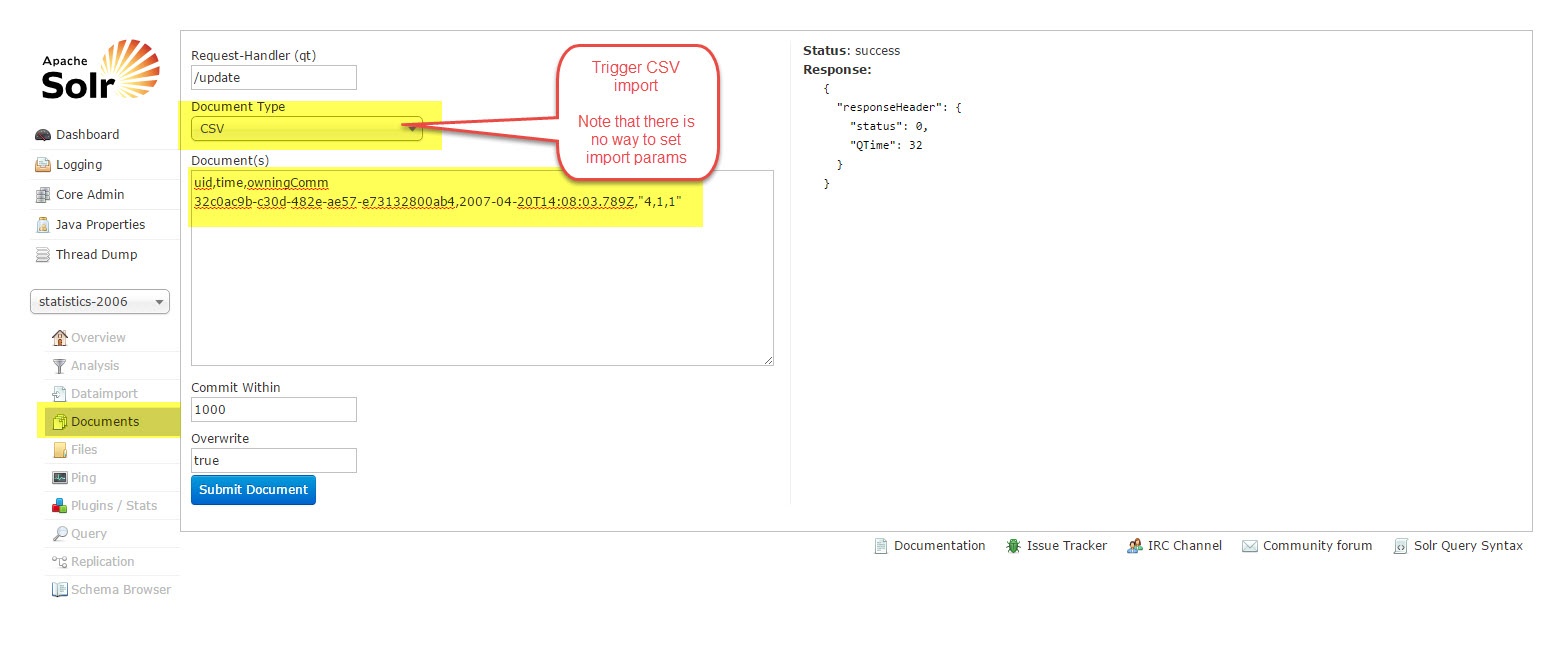Click the Overview house icon
The width and height of the screenshot is (1563, 666).
[x=60, y=338]
